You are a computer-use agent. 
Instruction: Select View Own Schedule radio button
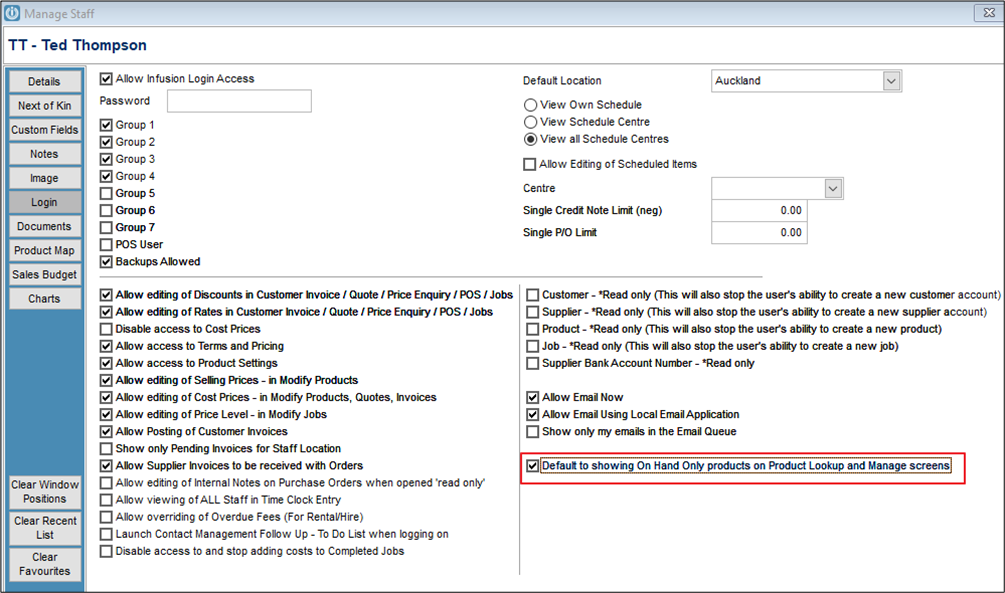[531, 105]
